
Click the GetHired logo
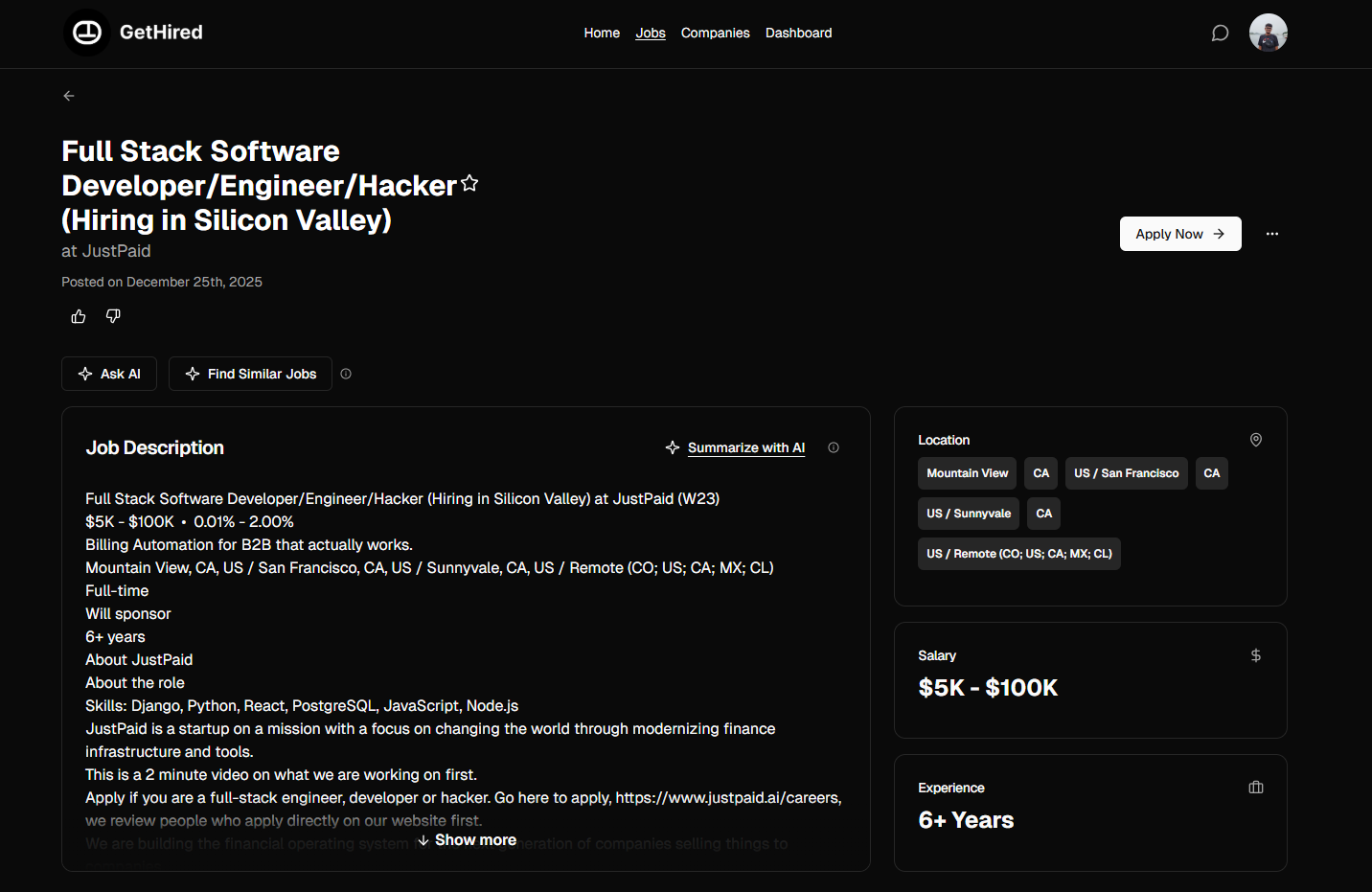click(x=132, y=32)
